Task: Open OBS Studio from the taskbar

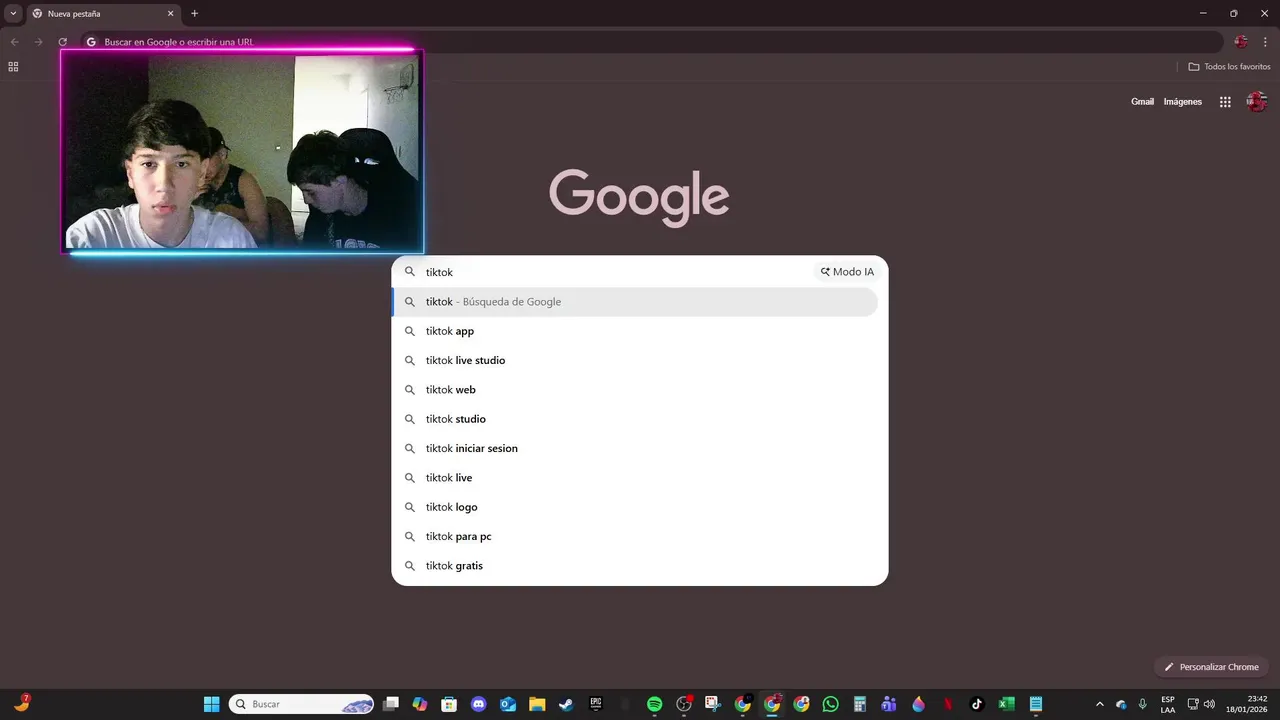Action: click(684, 704)
